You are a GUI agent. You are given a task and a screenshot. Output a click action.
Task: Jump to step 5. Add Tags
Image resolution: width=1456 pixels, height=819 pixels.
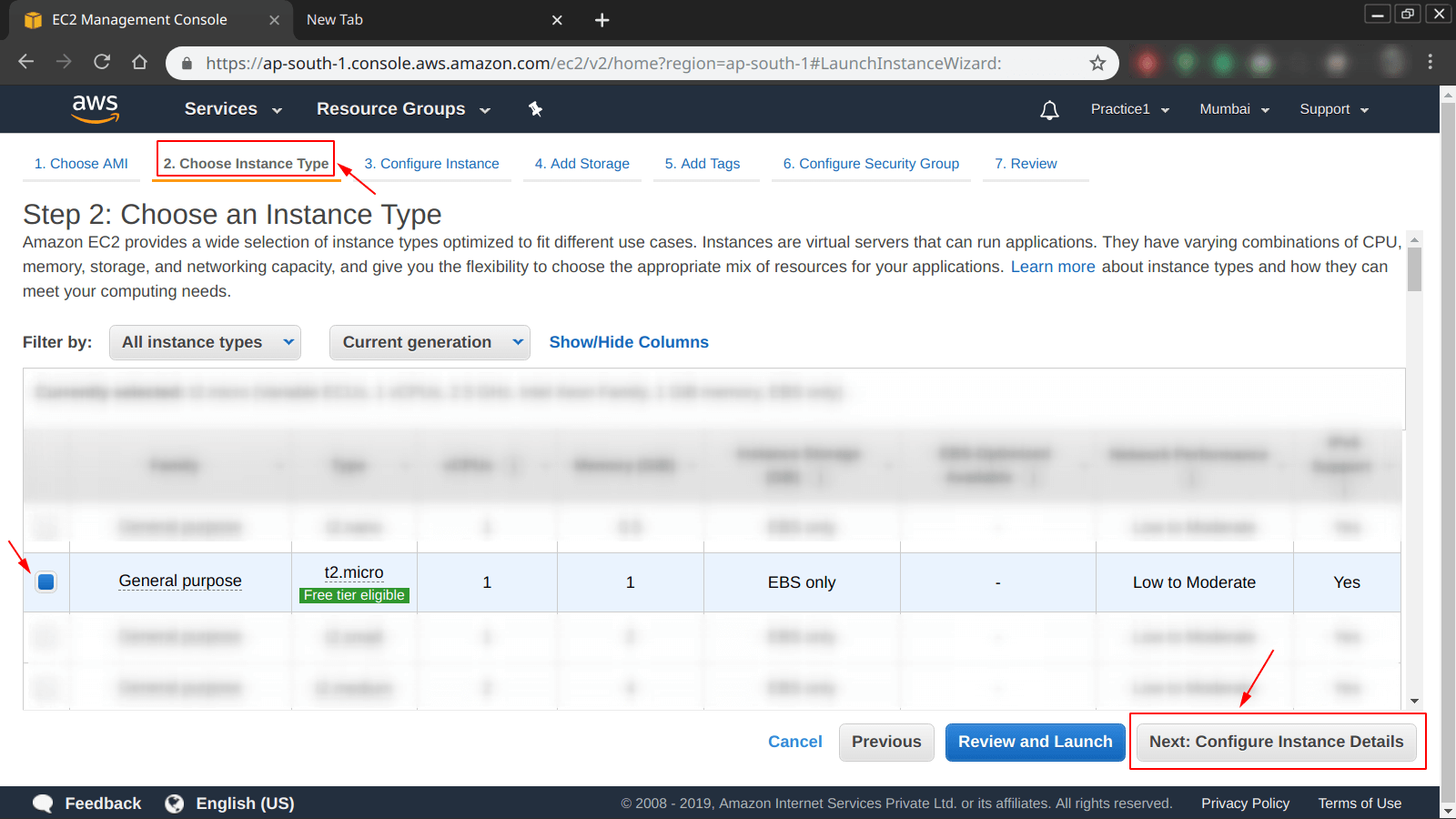pyautogui.click(x=703, y=164)
